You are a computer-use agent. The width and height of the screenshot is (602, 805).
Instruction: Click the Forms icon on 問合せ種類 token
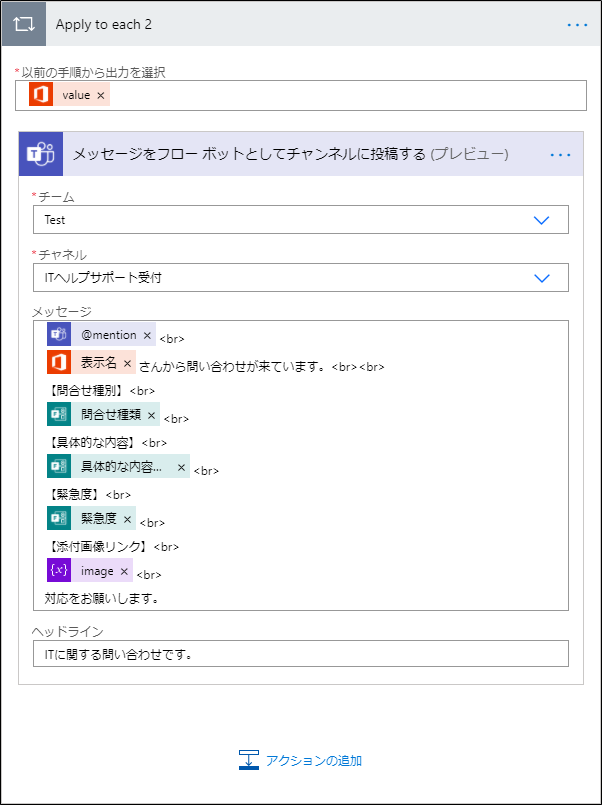click(x=59, y=414)
